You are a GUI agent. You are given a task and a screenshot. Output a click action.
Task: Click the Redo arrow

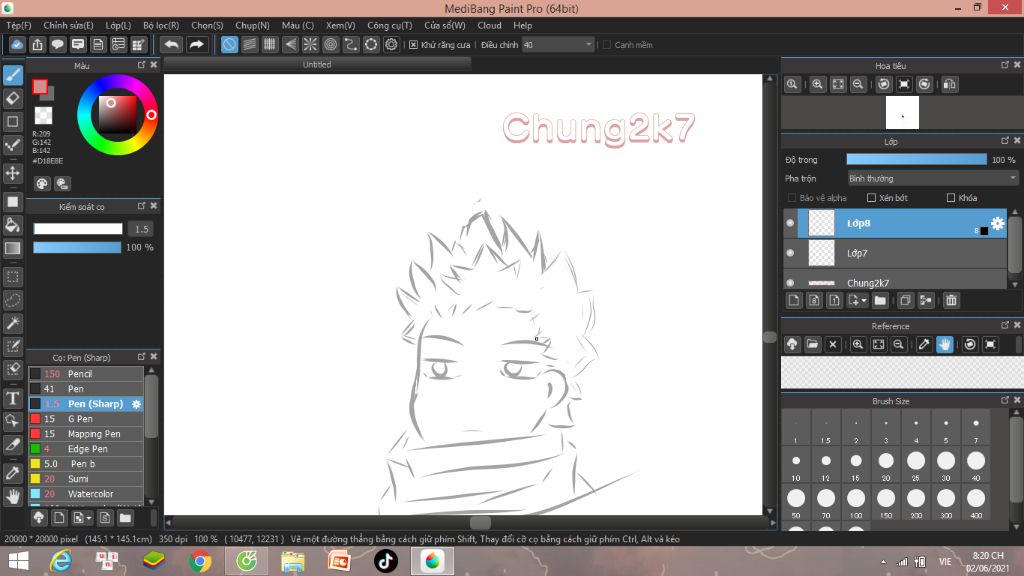pos(196,44)
